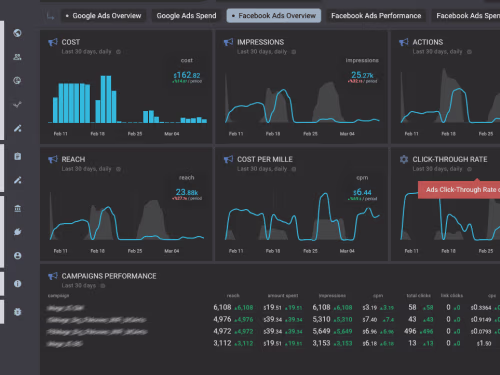
Task: Select the pie chart sidebar icon
Action: pyautogui.click(x=17, y=80)
